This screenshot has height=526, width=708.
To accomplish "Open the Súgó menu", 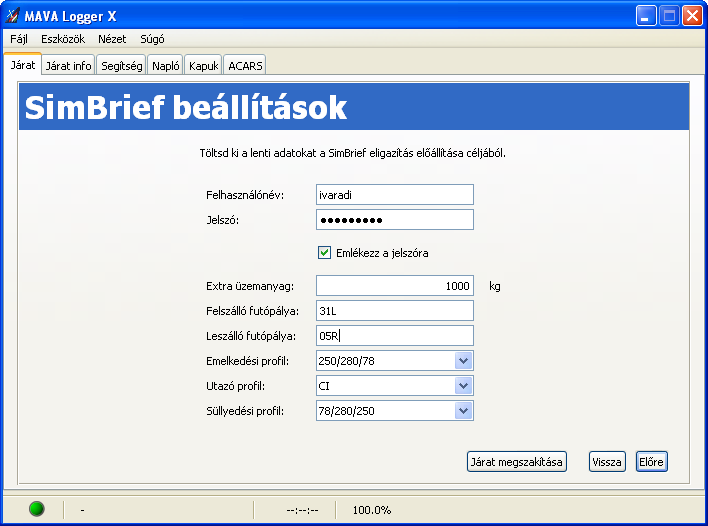I will tap(152, 39).
